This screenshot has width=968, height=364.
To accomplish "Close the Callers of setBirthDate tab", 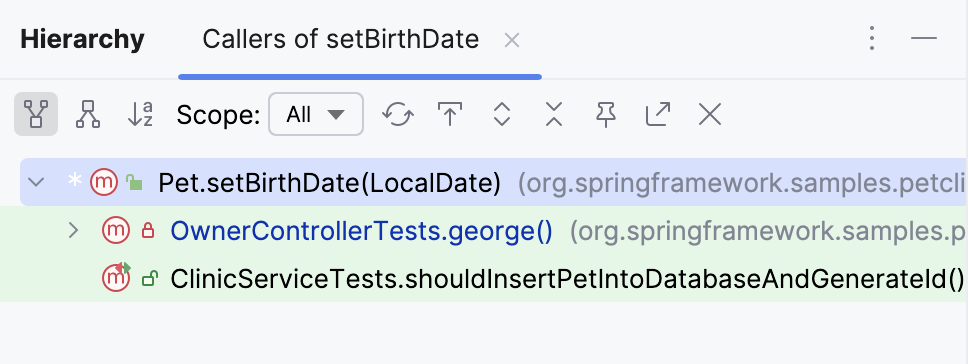I will pos(512,41).
